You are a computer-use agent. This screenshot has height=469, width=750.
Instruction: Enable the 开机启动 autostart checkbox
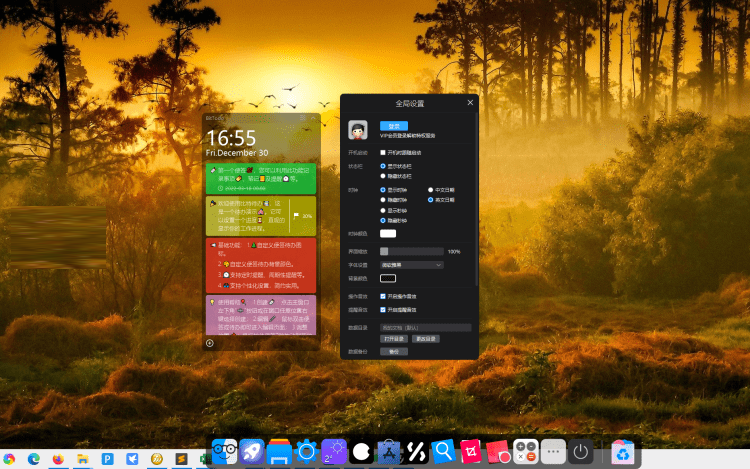click(383, 153)
